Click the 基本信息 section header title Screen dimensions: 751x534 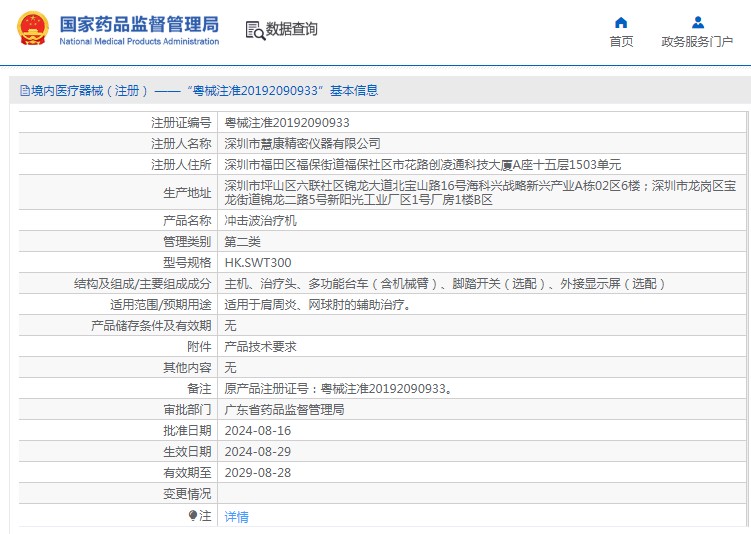click(x=199, y=91)
